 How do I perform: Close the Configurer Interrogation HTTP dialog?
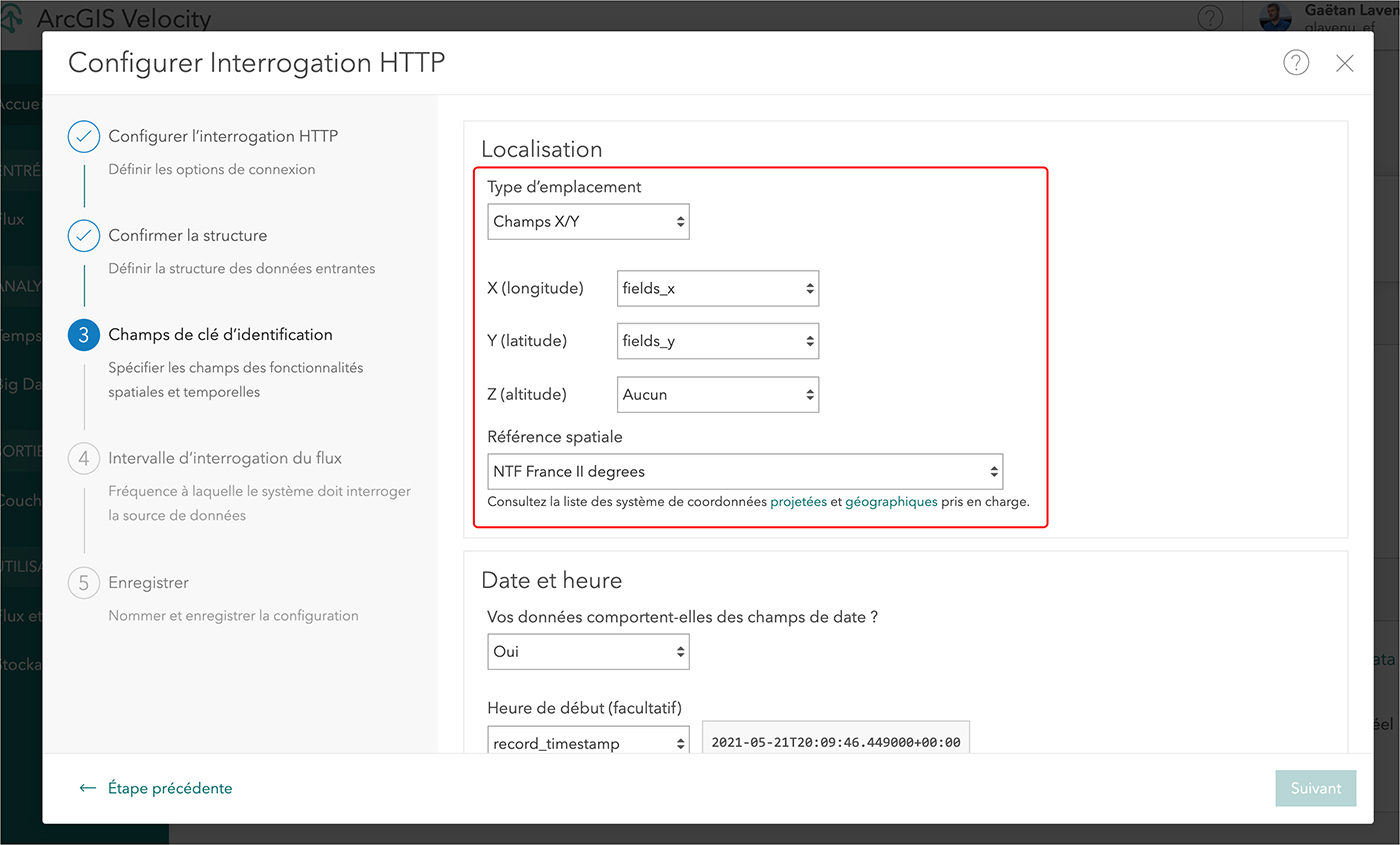(x=1345, y=63)
